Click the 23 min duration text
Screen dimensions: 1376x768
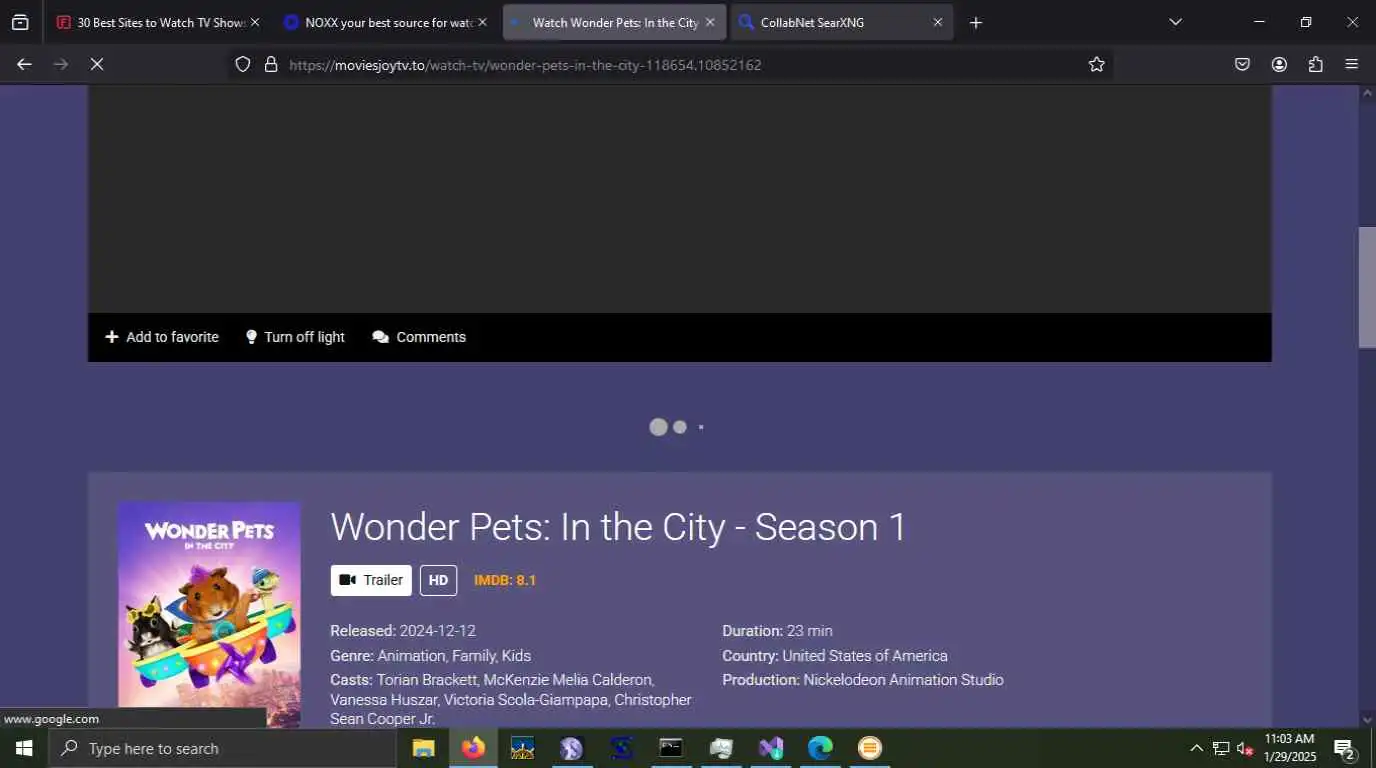pyautogui.click(x=810, y=631)
